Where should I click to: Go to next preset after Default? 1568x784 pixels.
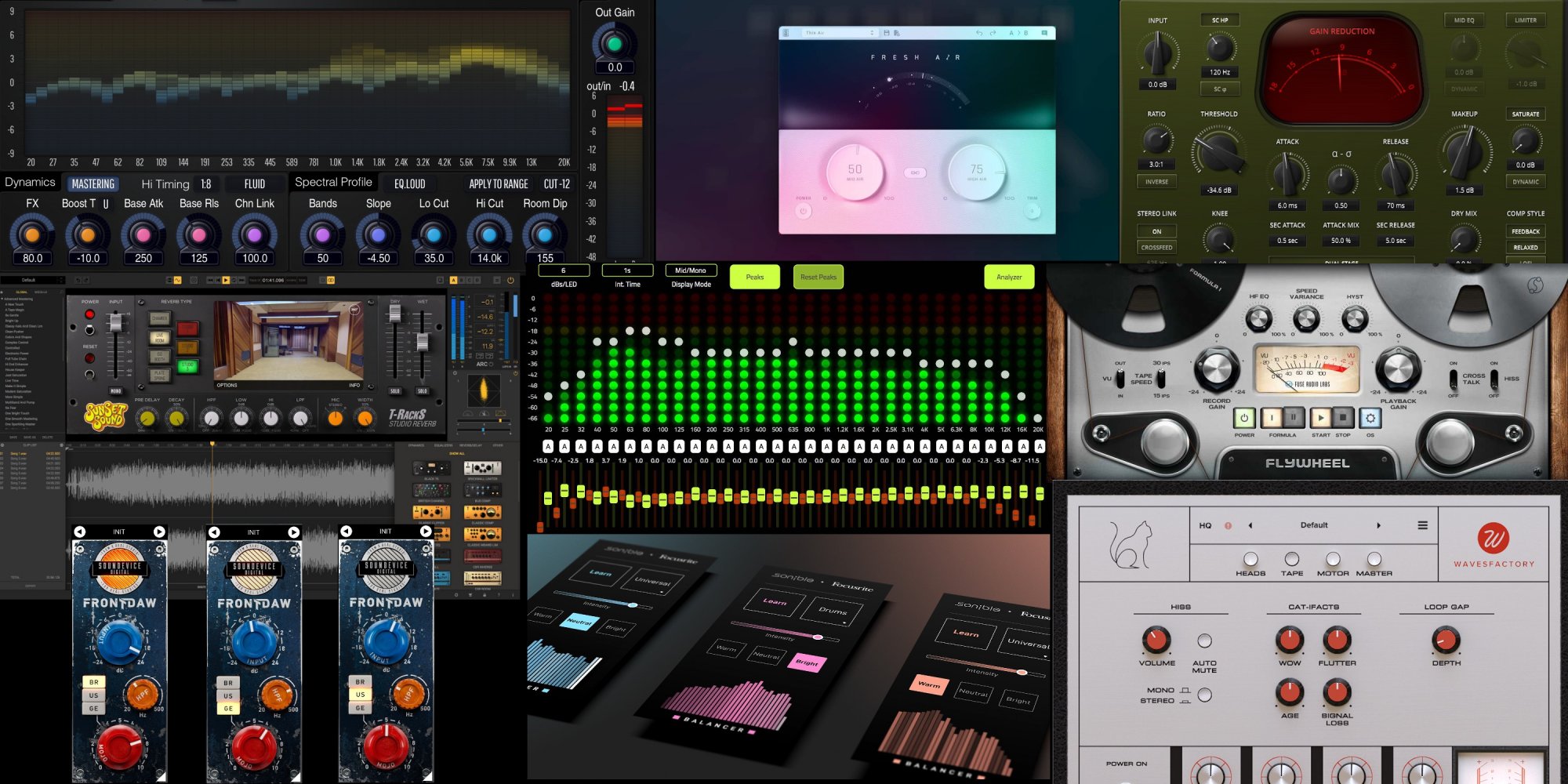point(1378,525)
